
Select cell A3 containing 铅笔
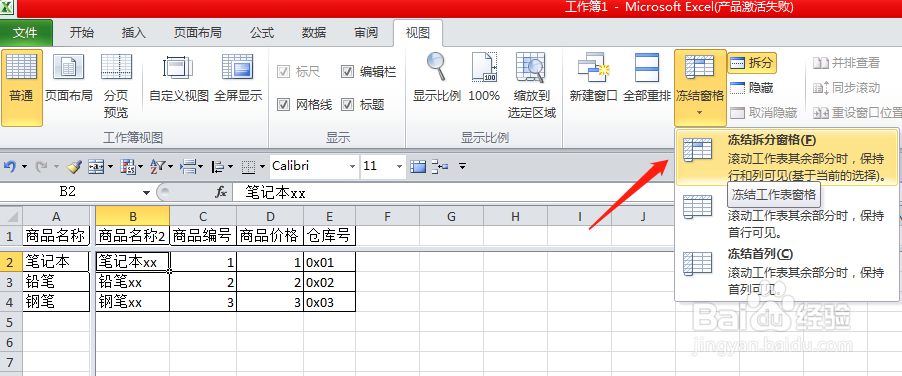click(56, 282)
